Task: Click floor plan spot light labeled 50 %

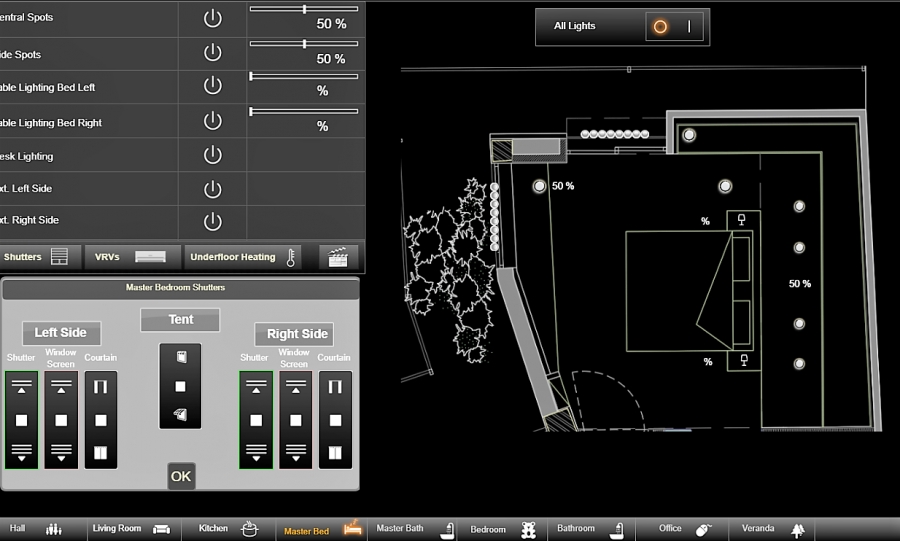Action: [x=539, y=186]
